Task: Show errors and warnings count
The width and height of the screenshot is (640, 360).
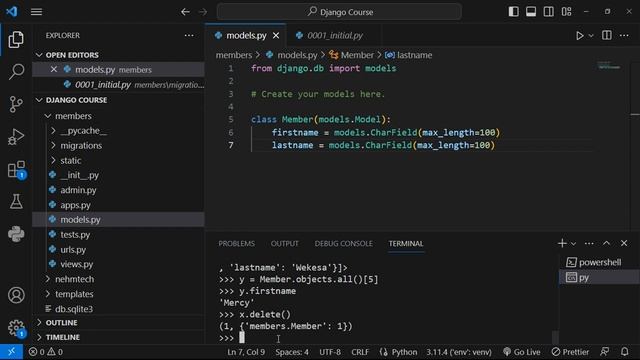Action: (46, 352)
